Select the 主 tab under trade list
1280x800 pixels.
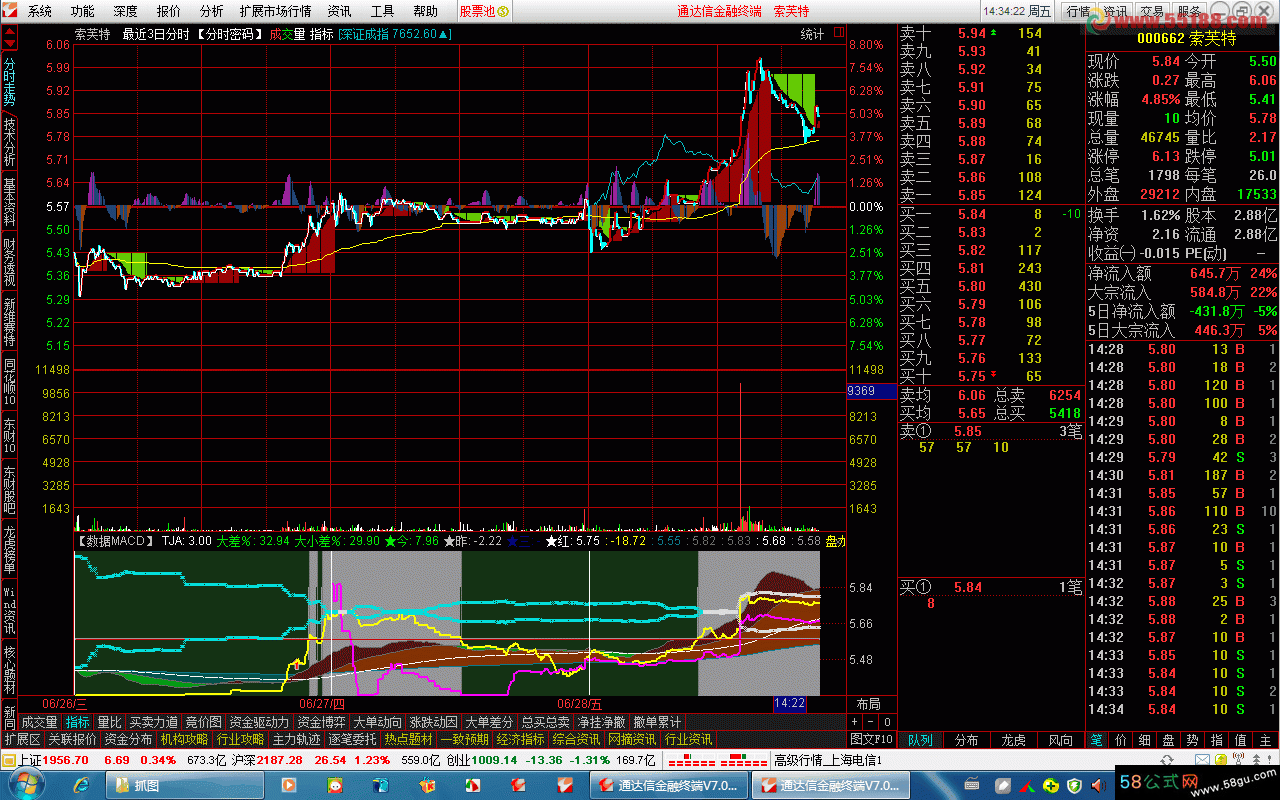click(1266, 740)
